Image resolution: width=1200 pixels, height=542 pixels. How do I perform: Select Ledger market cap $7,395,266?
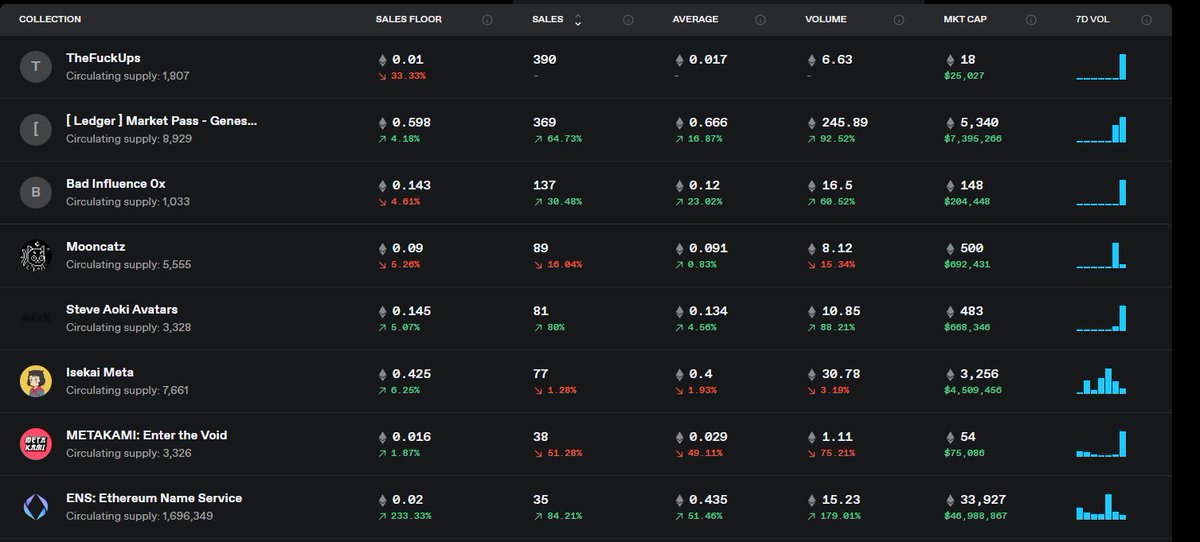[972, 139]
